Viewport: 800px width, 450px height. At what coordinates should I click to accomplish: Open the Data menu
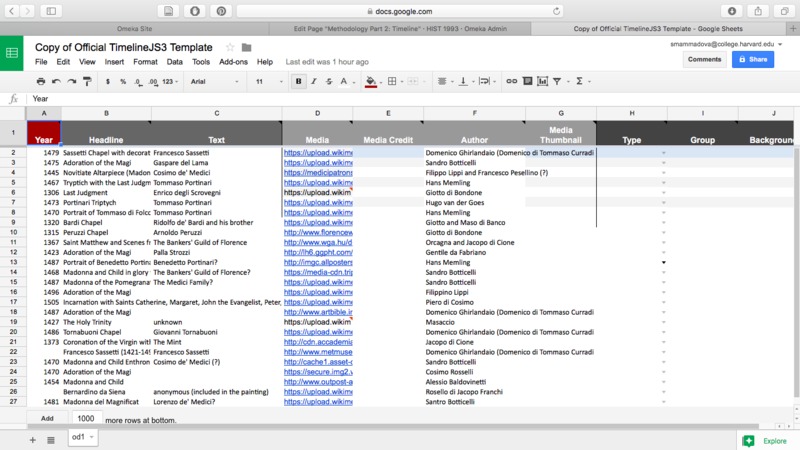coord(174,62)
